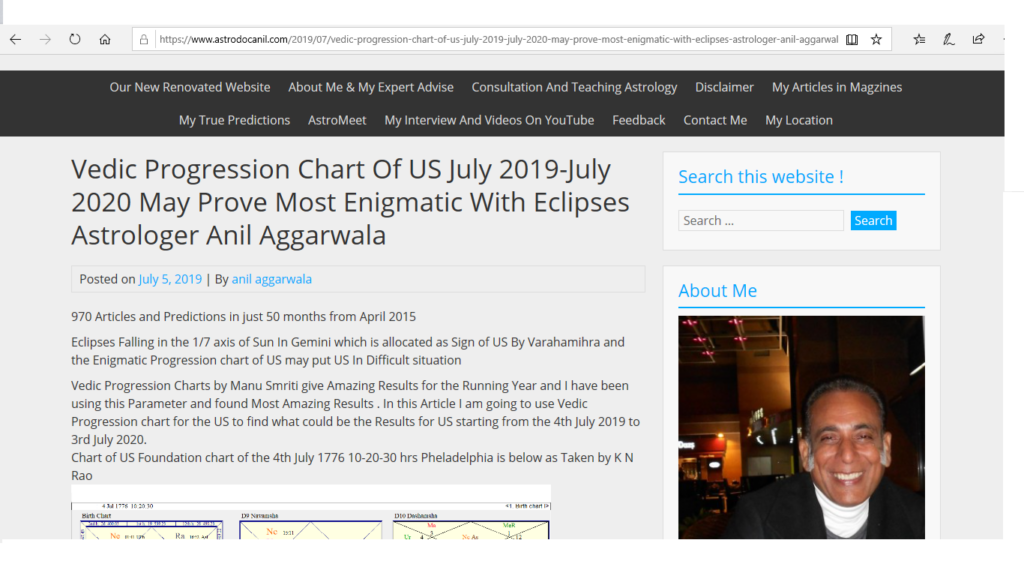Image resolution: width=1024 pixels, height=576 pixels.
Task: Open the My Location page
Action: click(x=799, y=120)
